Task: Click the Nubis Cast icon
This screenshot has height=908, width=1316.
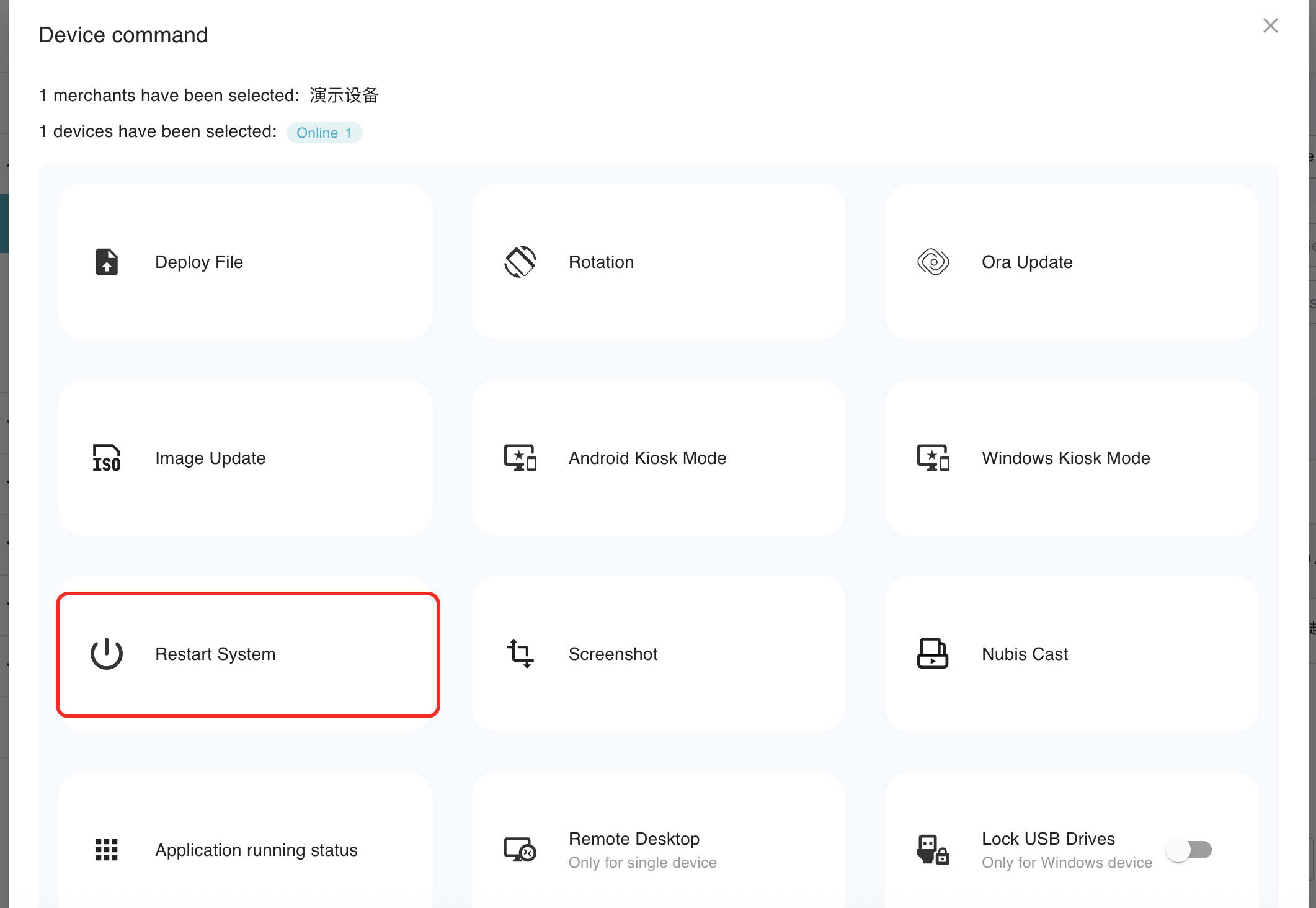Action: click(x=933, y=654)
